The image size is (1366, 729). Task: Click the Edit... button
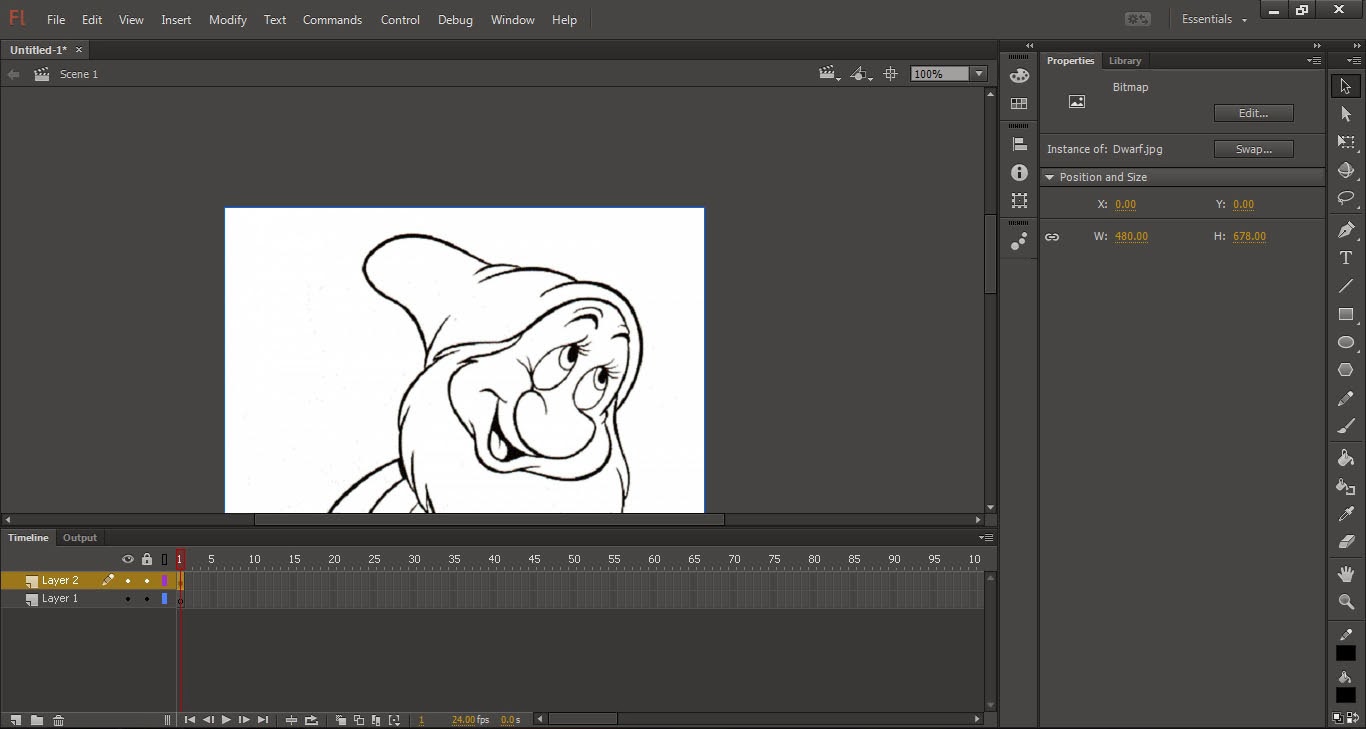coord(1253,113)
